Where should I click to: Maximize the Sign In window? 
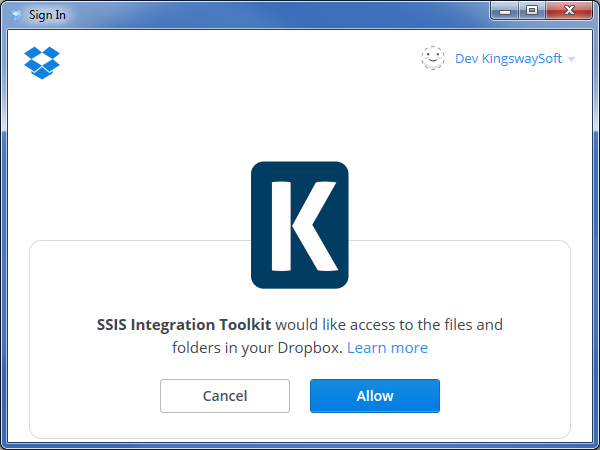[532, 11]
